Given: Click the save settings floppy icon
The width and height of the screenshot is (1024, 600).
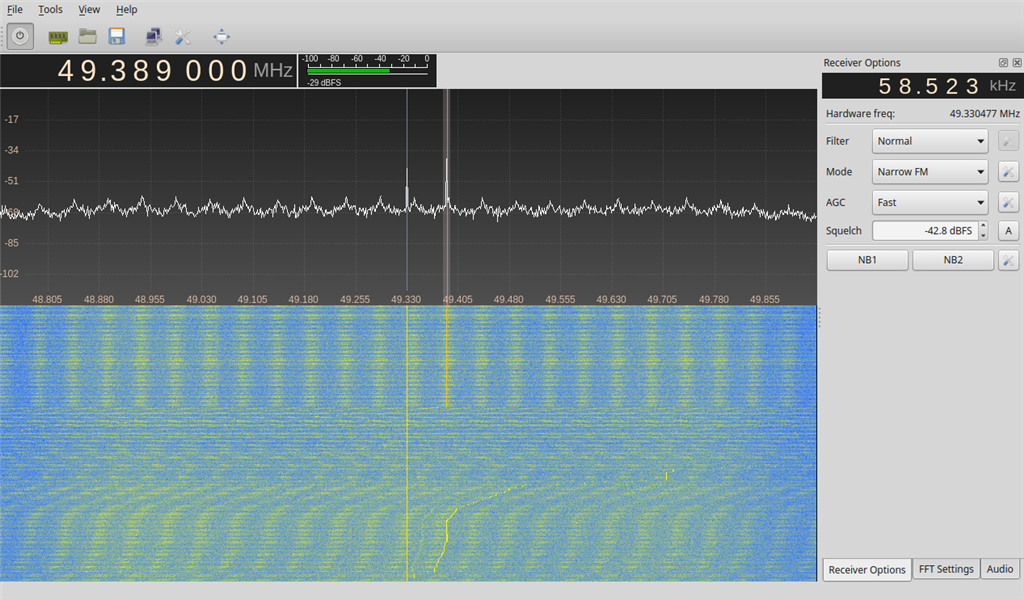Looking at the screenshot, I should [x=116, y=37].
